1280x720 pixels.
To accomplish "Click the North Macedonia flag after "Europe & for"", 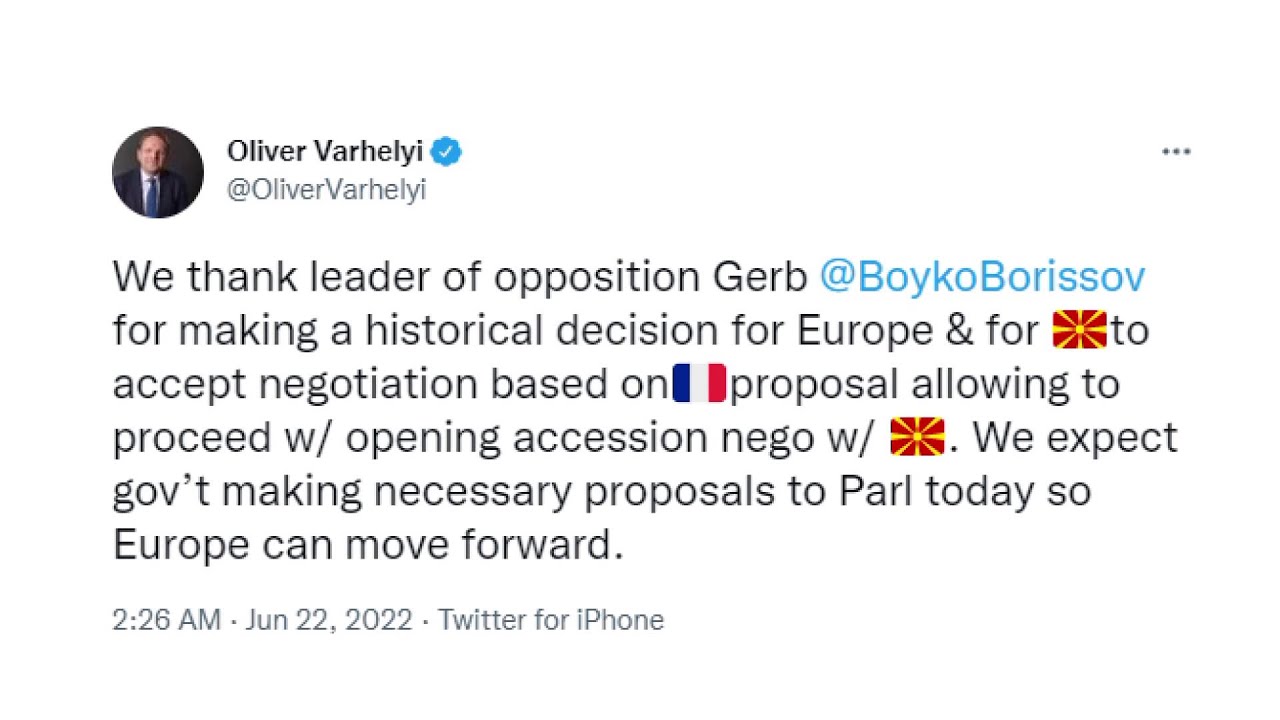I will 1080,330.
